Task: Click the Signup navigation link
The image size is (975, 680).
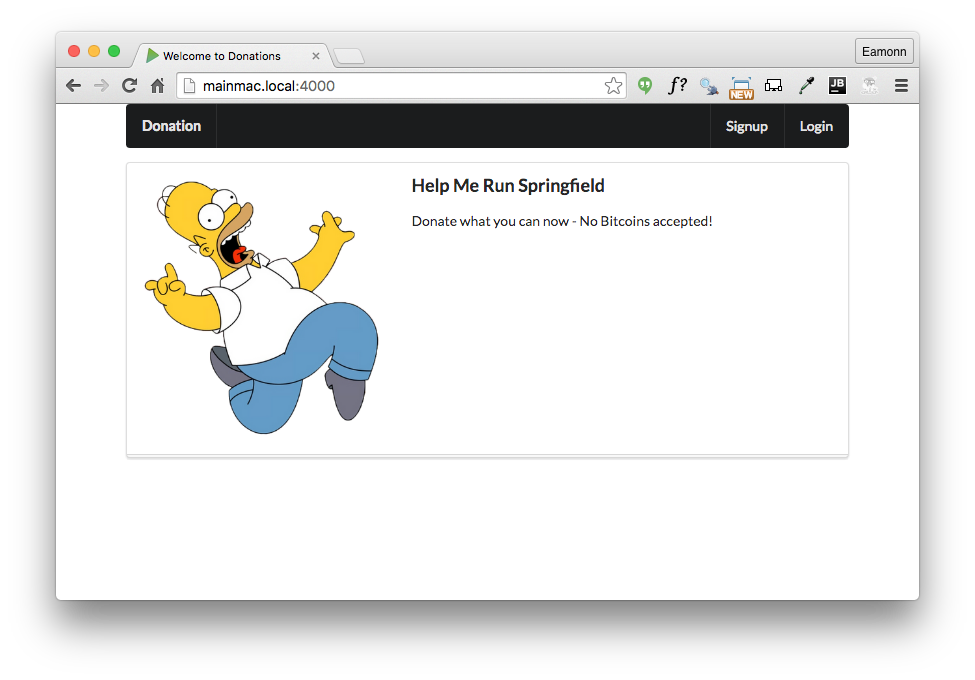Action: click(x=747, y=126)
